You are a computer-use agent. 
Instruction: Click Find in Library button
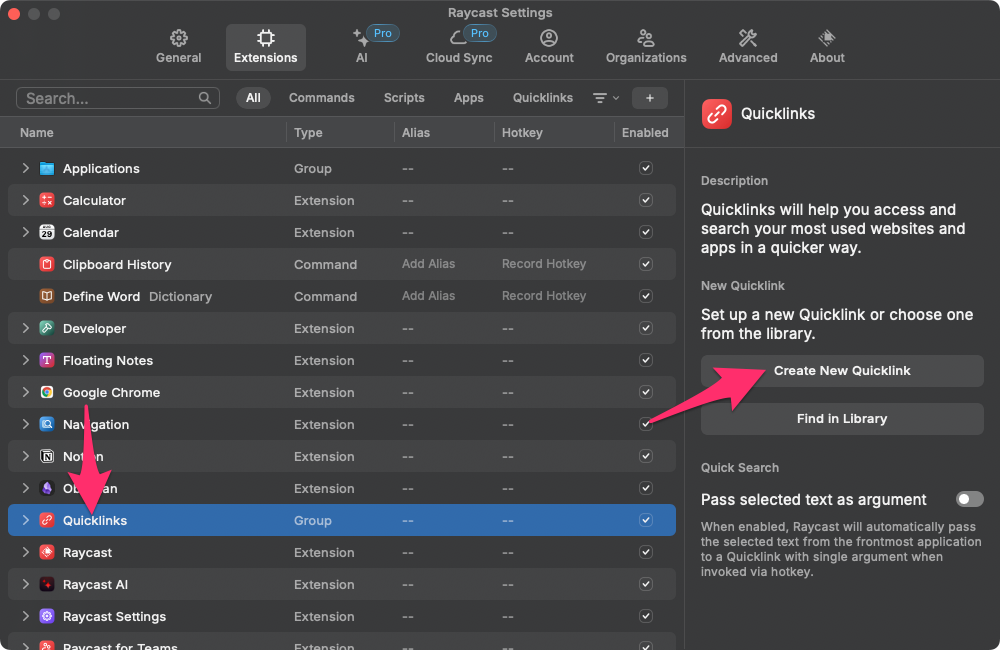pos(842,418)
